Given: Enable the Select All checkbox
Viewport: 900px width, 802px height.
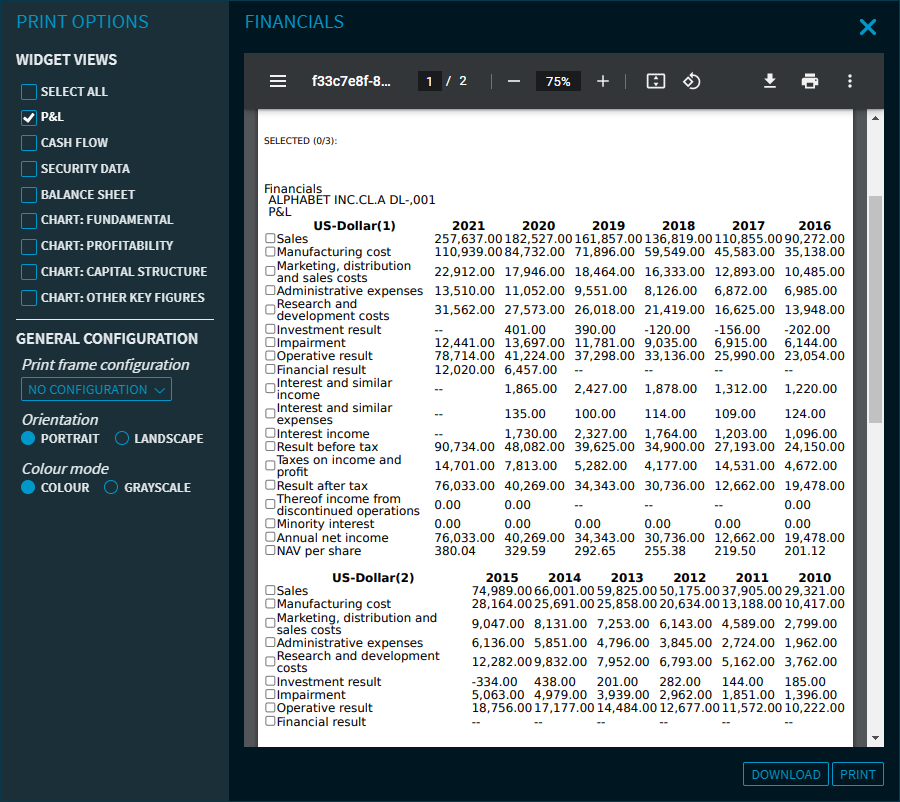Looking at the screenshot, I should tap(29, 92).
